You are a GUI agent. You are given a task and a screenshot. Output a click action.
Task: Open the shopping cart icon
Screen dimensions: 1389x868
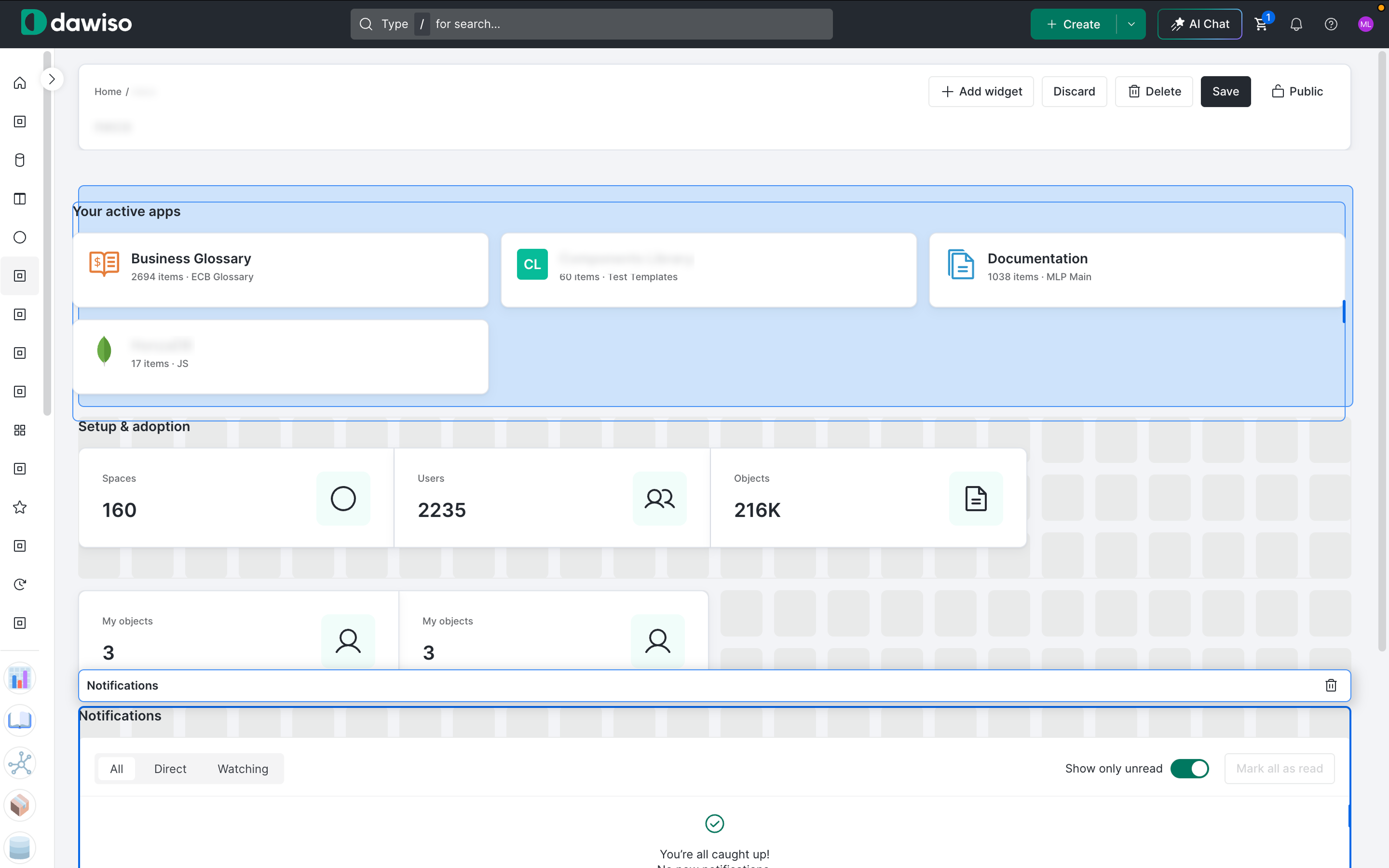[1262, 24]
